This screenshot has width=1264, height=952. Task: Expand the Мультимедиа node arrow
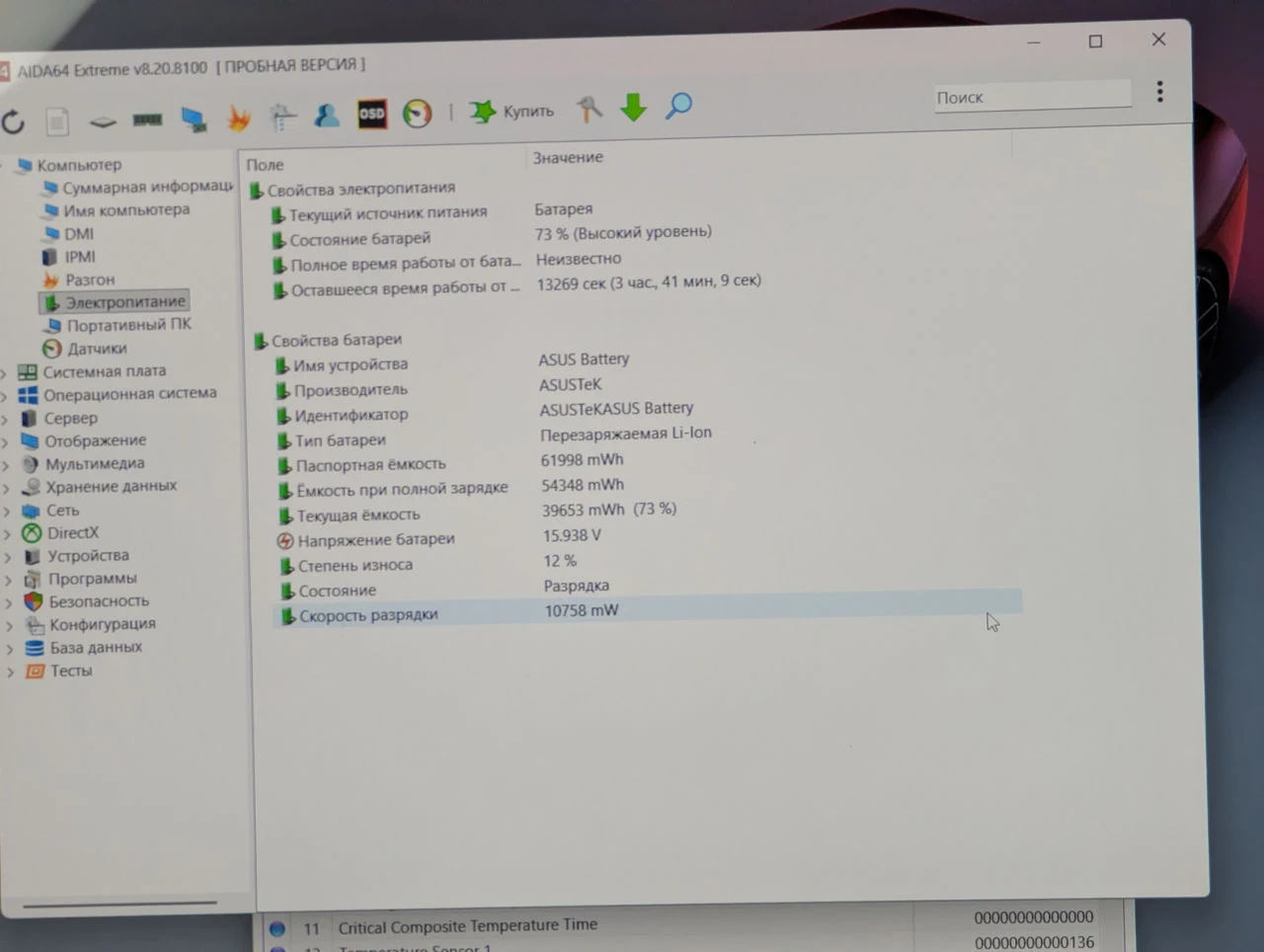tap(6, 464)
